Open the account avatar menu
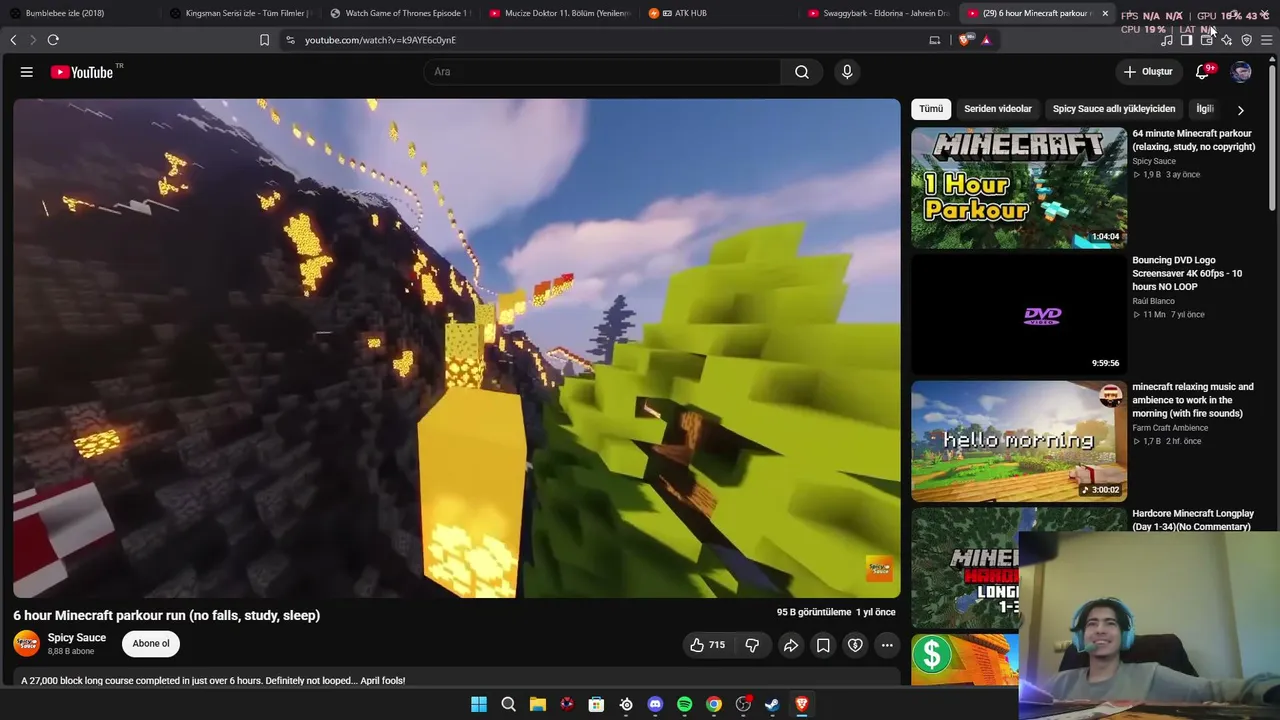This screenshot has width=1280, height=720. tap(1241, 72)
